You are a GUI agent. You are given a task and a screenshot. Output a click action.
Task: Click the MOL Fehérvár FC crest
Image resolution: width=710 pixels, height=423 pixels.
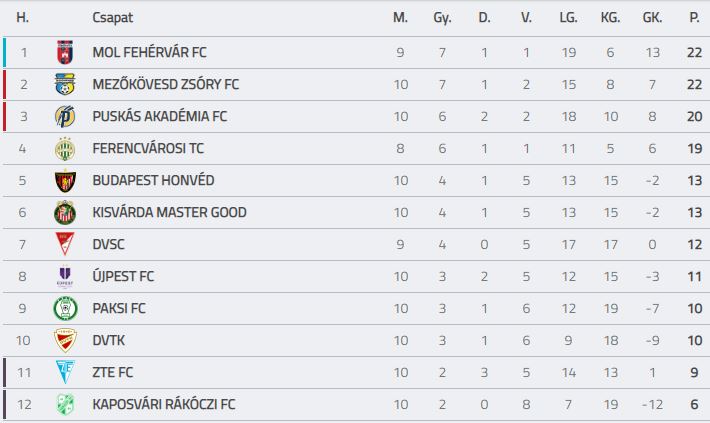pyautogui.click(x=65, y=53)
